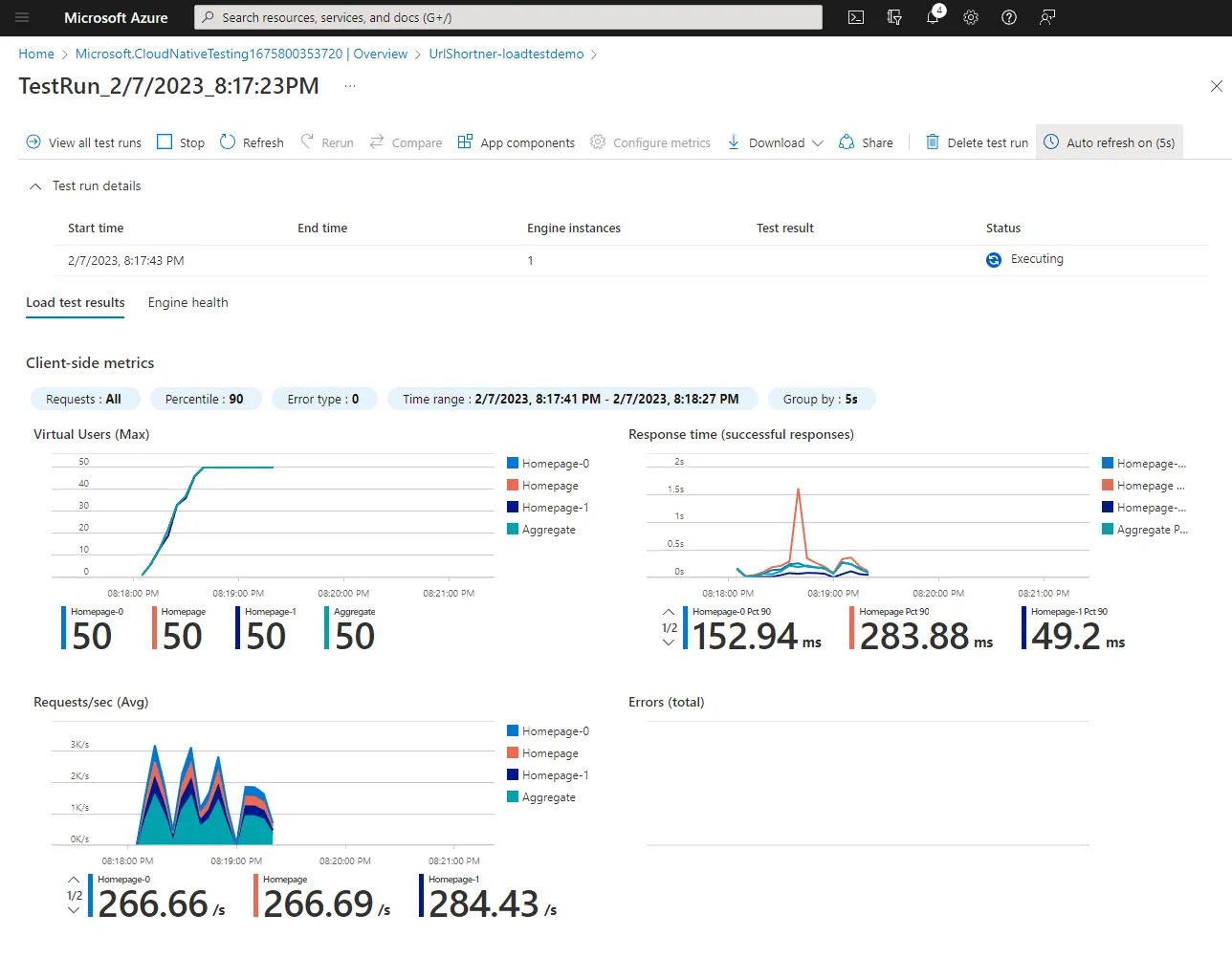Show next page of Requests/sec values
The width and height of the screenshot is (1232, 958).
pos(74,911)
